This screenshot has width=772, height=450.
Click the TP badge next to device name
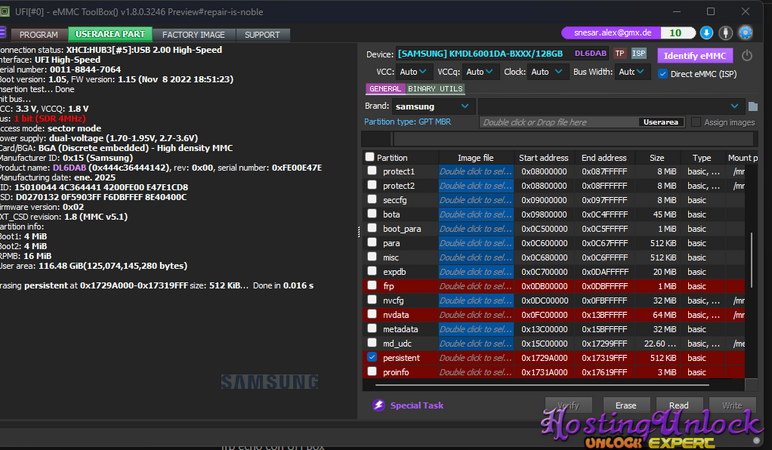click(x=620, y=54)
